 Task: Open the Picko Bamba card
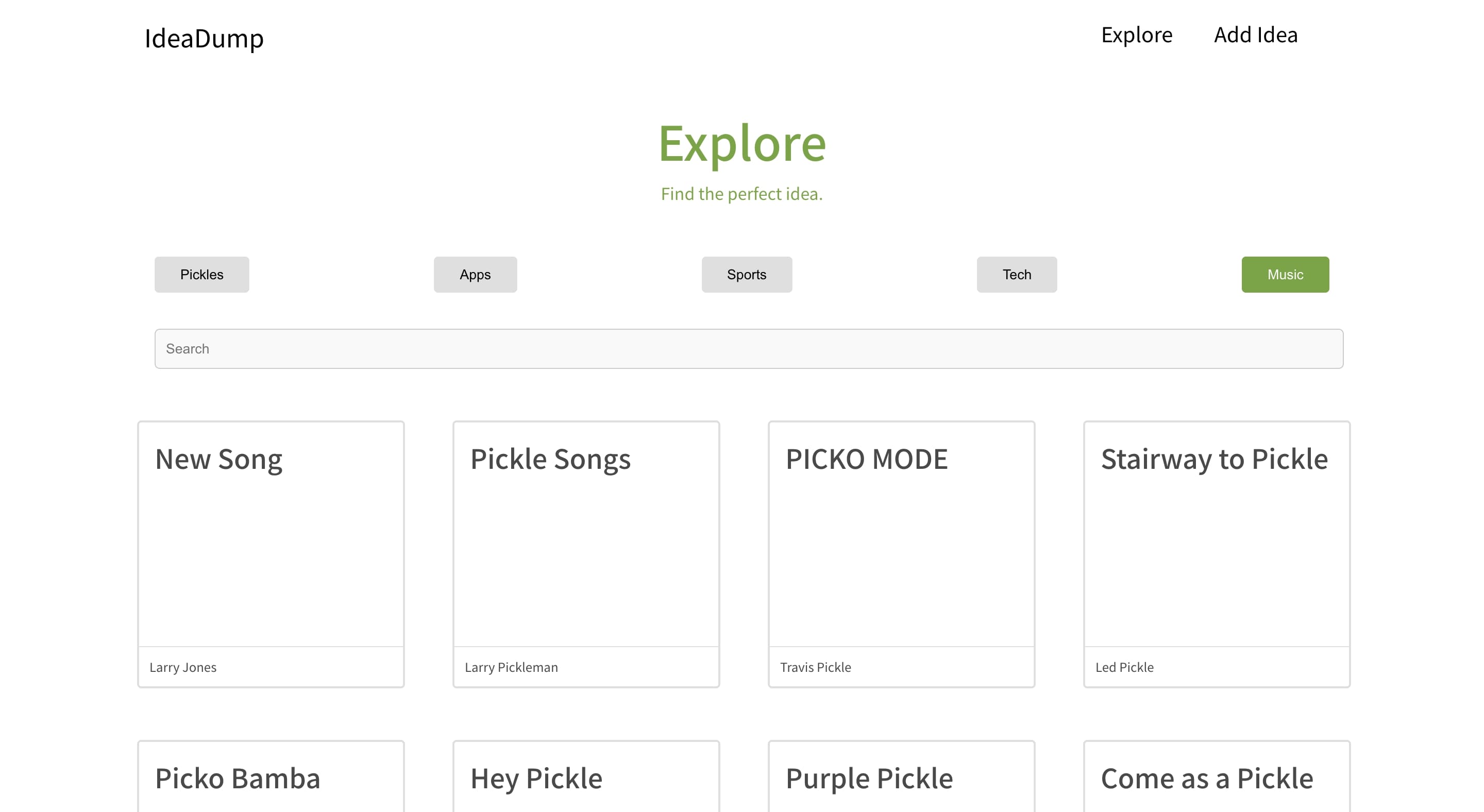pos(271,776)
